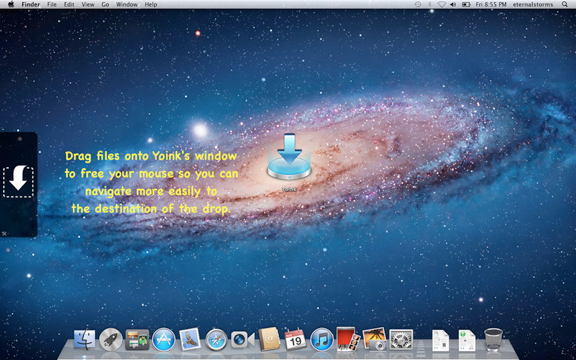Select the Yoink app icon on the desktop
The image size is (576, 360).
coord(289,157)
